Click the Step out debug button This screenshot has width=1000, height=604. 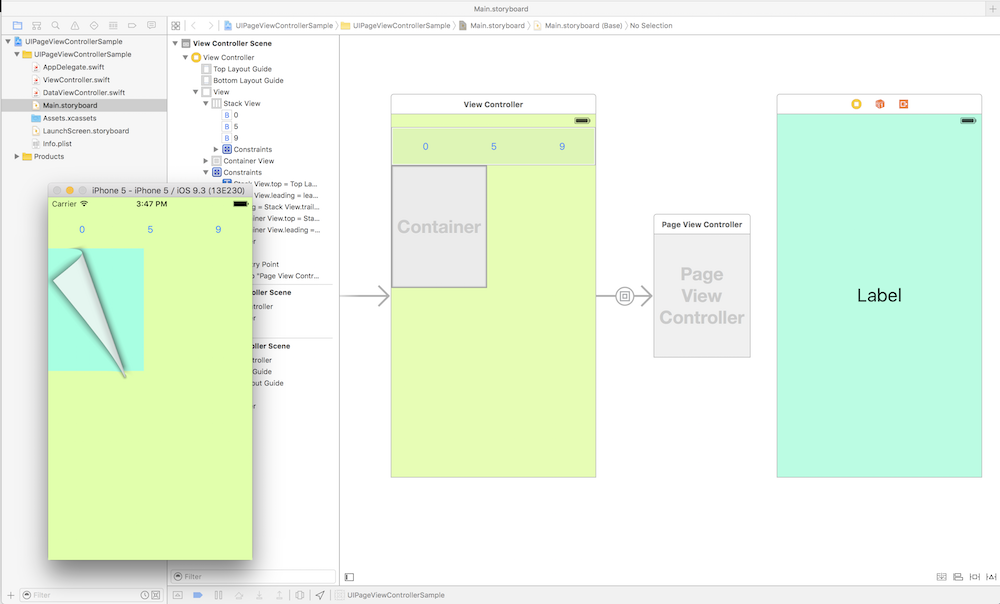click(279, 595)
